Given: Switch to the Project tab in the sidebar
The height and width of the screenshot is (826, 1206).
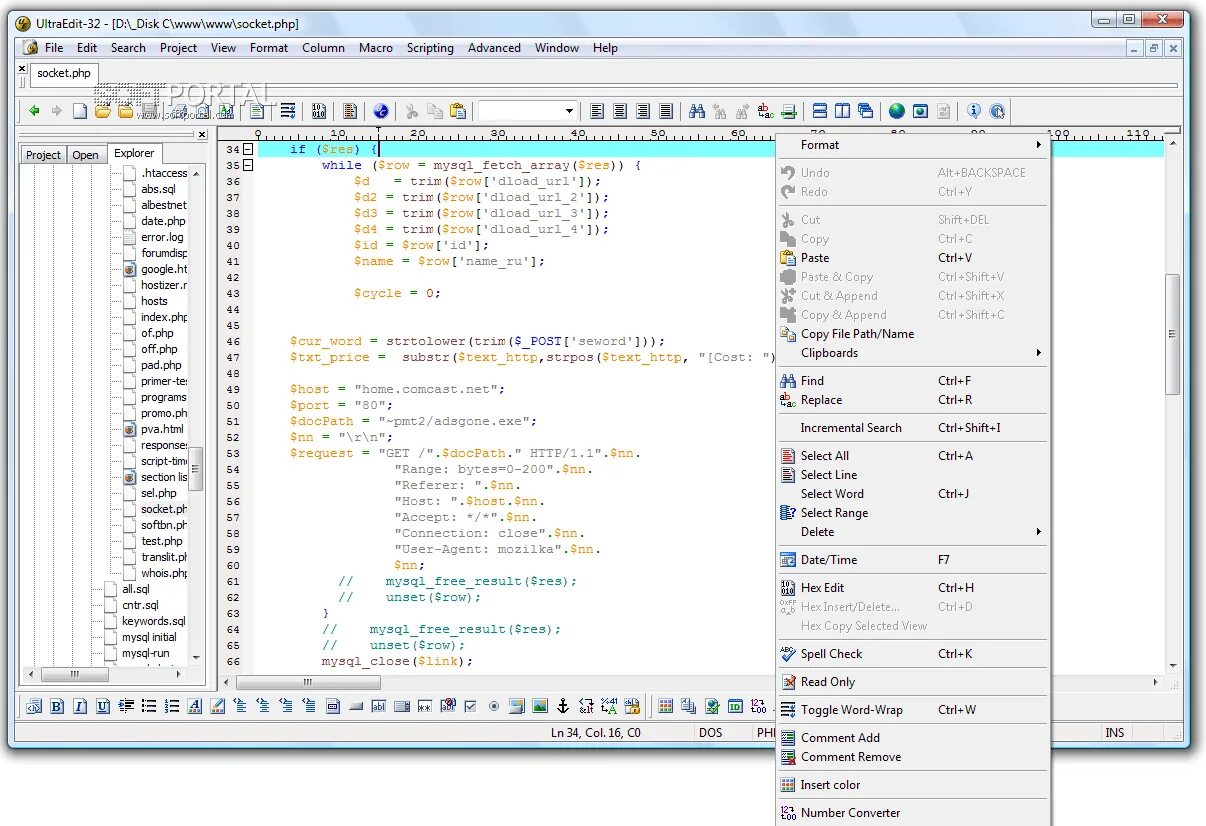Looking at the screenshot, I should tap(43, 154).
